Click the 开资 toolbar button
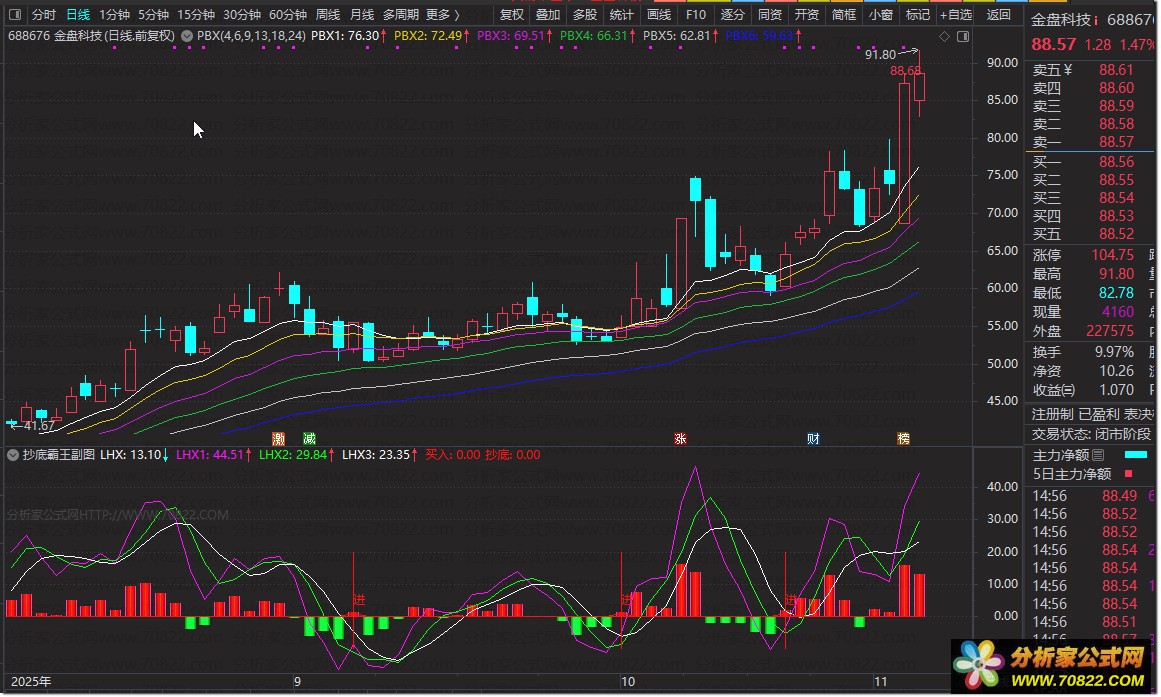The width and height of the screenshot is (1161, 697). tap(806, 15)
